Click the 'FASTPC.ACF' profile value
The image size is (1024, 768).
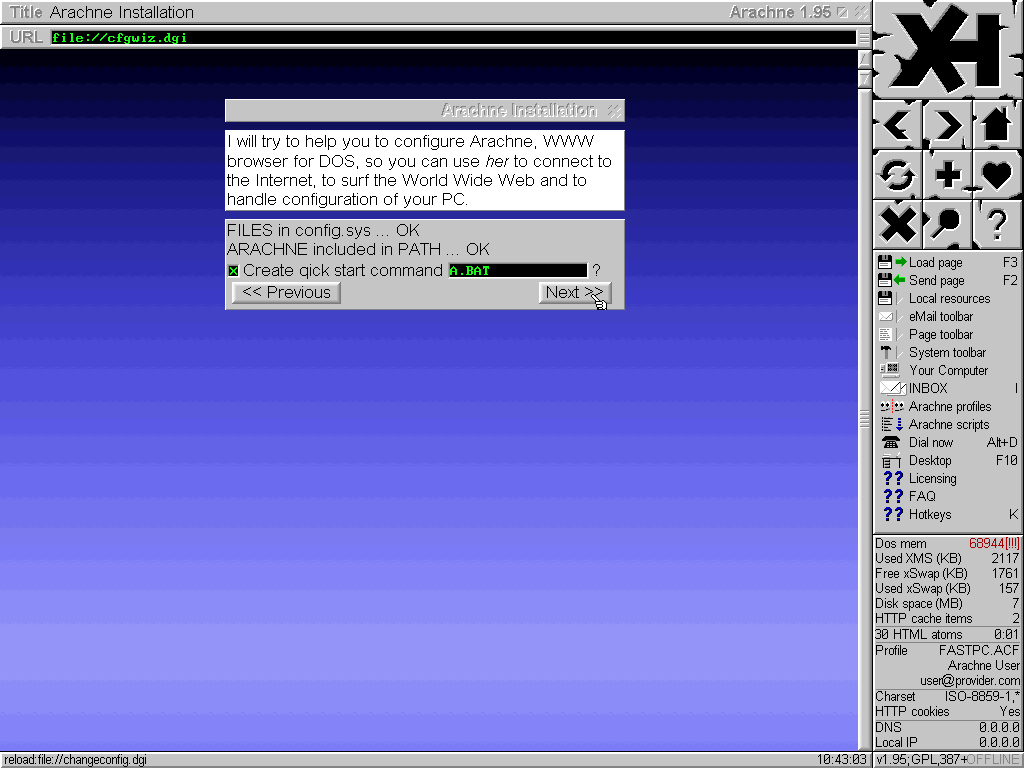point(978,650)
